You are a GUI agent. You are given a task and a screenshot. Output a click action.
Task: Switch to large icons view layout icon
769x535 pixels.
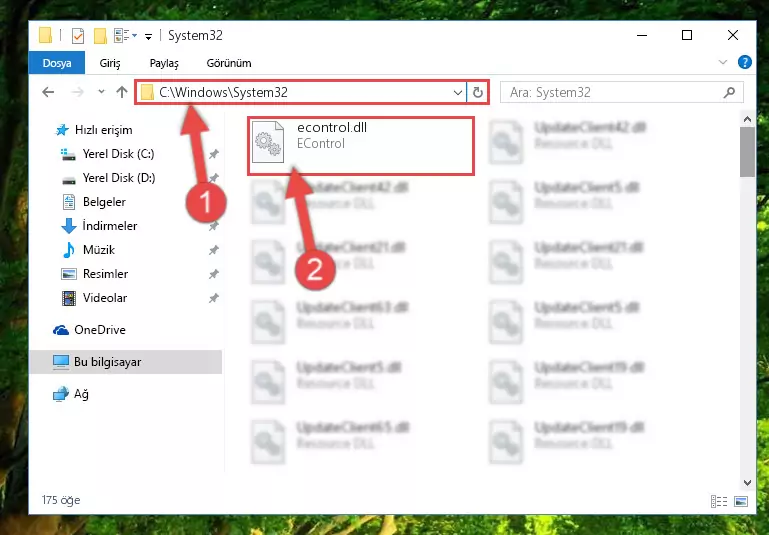741,501
